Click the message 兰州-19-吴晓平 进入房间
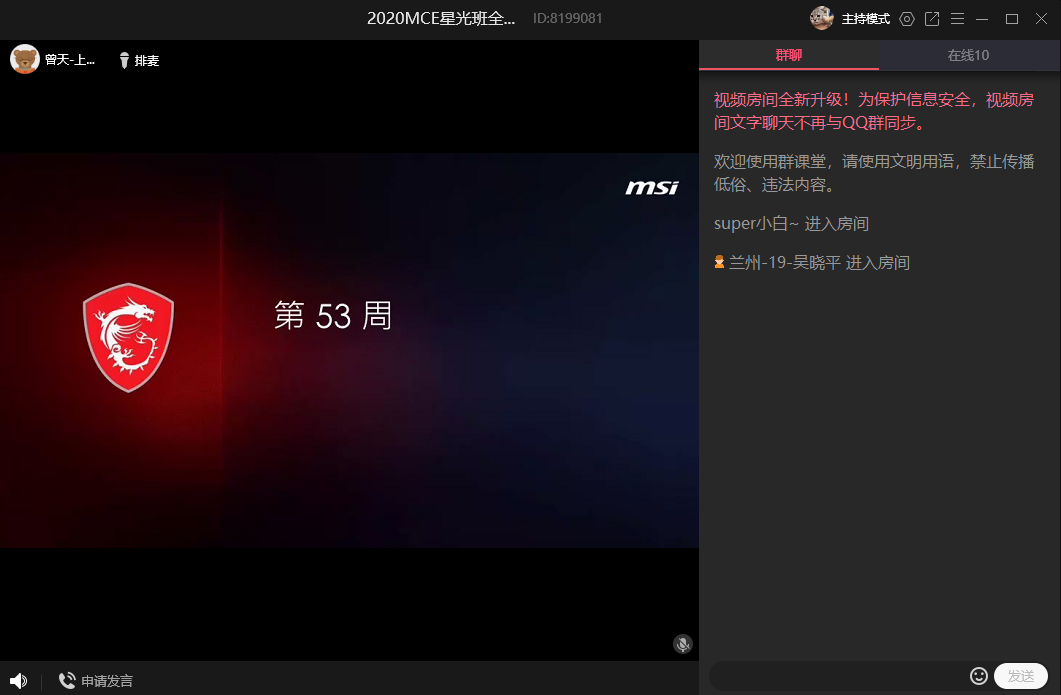 [819, 263]
